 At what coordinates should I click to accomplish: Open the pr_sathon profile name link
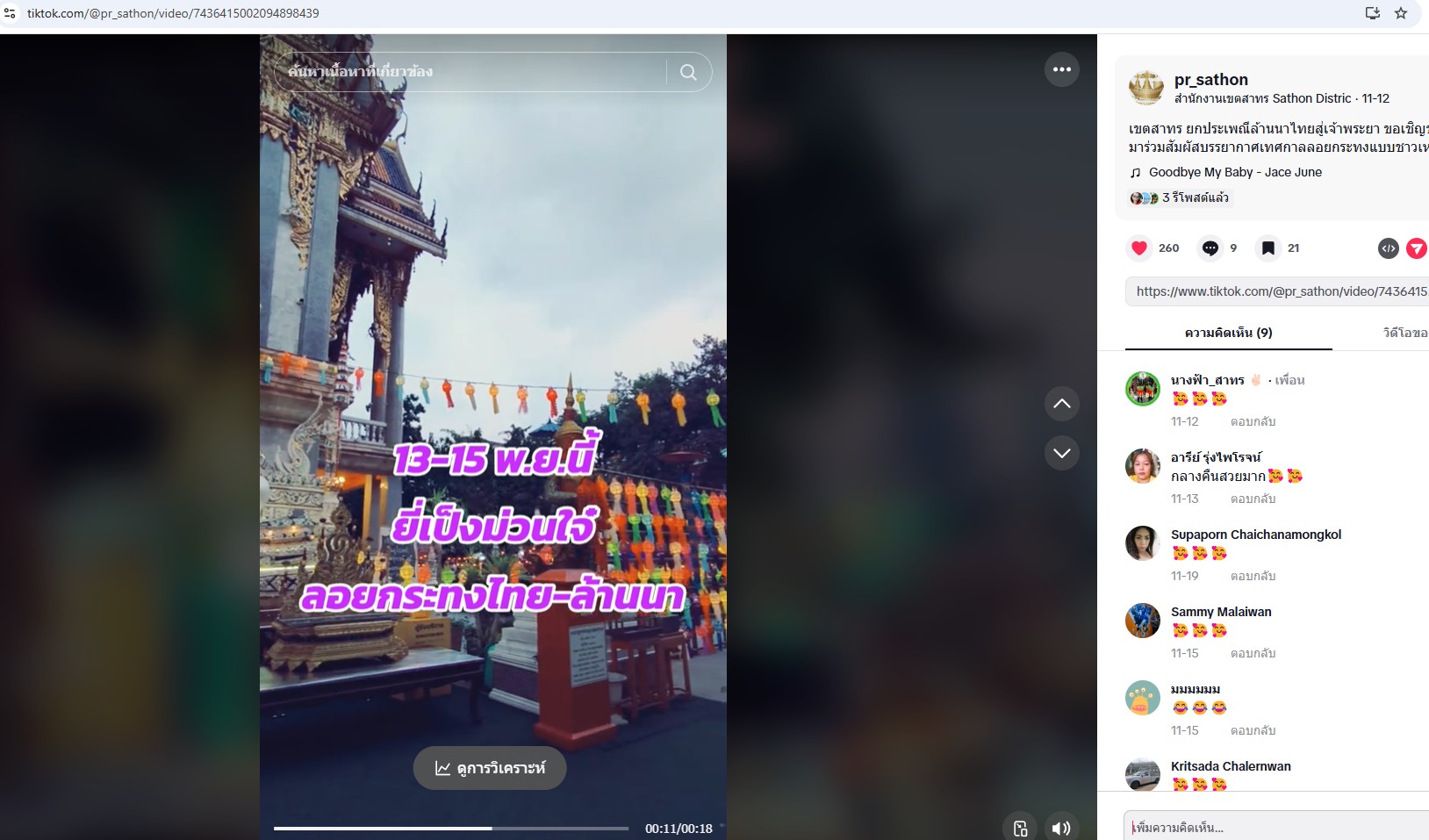[x=1210, y=80]
